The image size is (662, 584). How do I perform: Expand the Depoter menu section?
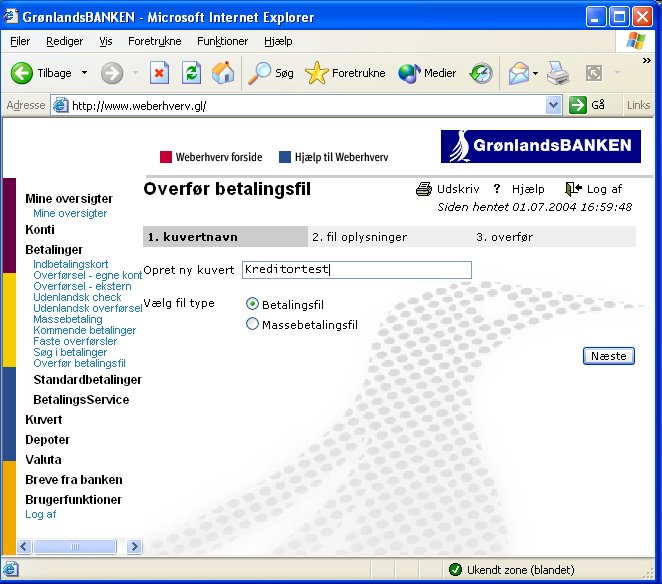(47, 440)
